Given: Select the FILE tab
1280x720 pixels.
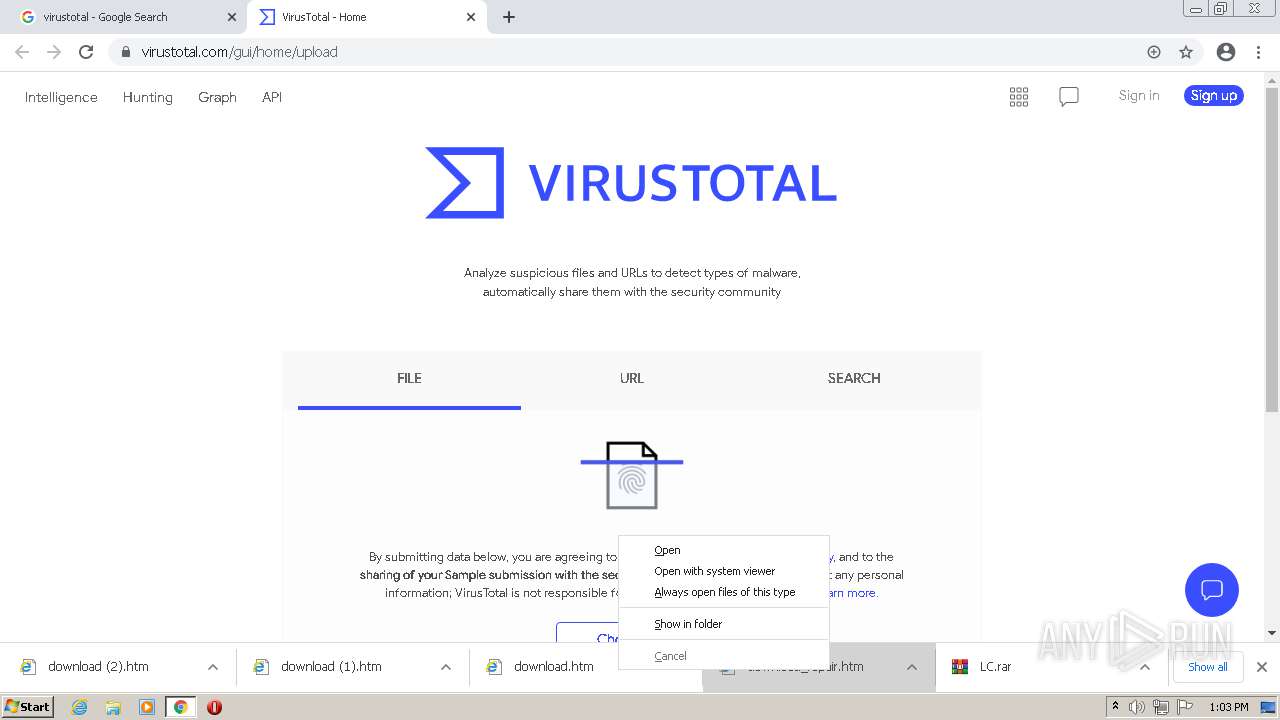Looking at the screenshot, I should pos(409,378).
